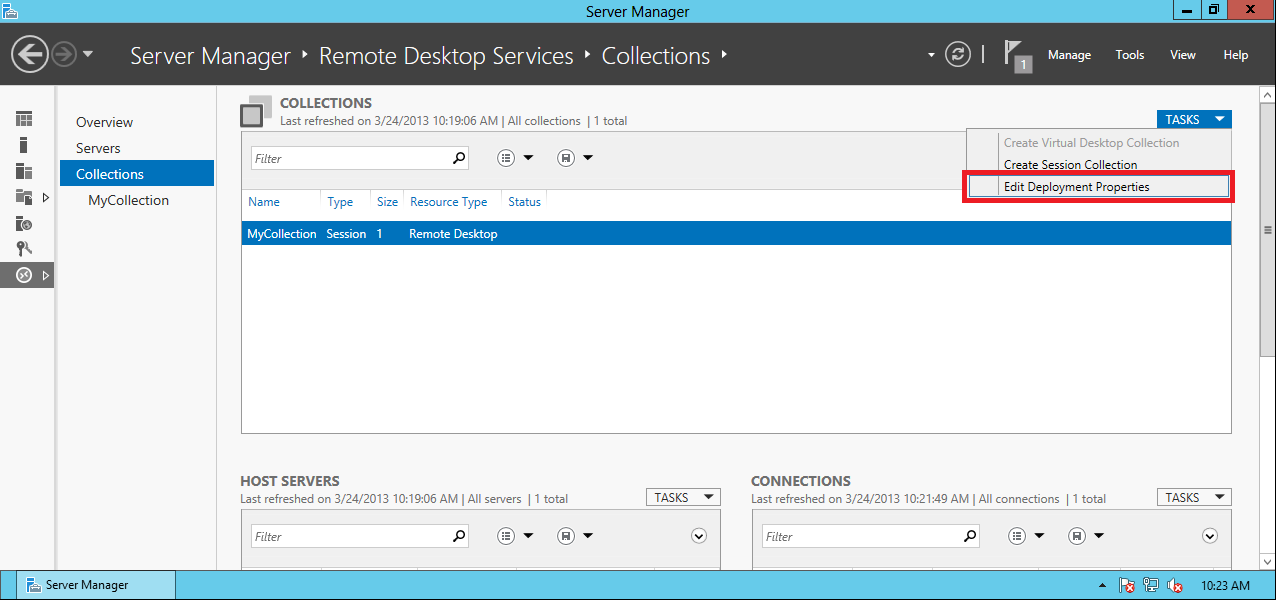The width and height of the screenshot is (1276, 600).
Task: Select the Remote Desktop Services sidebar icon
Action: [x=24, y=275]
